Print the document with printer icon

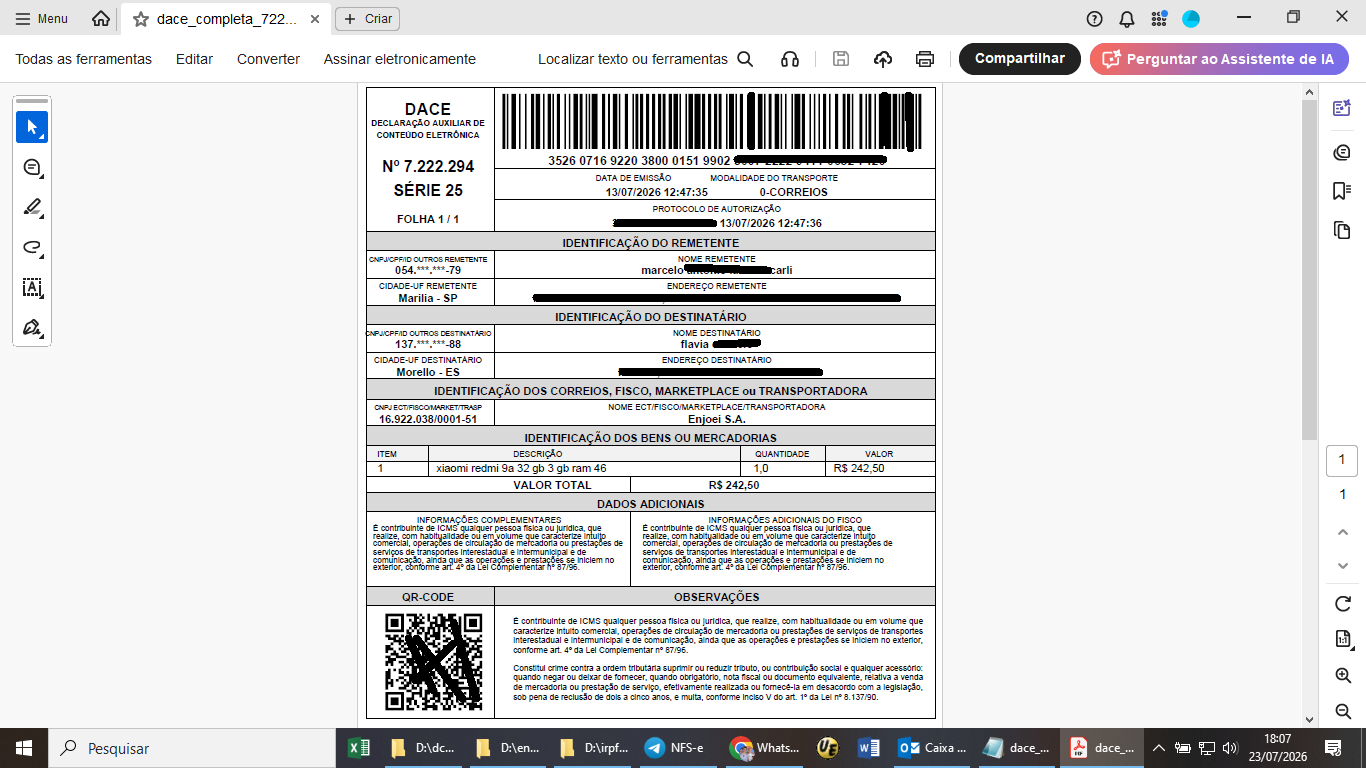[x=925, y=59]
